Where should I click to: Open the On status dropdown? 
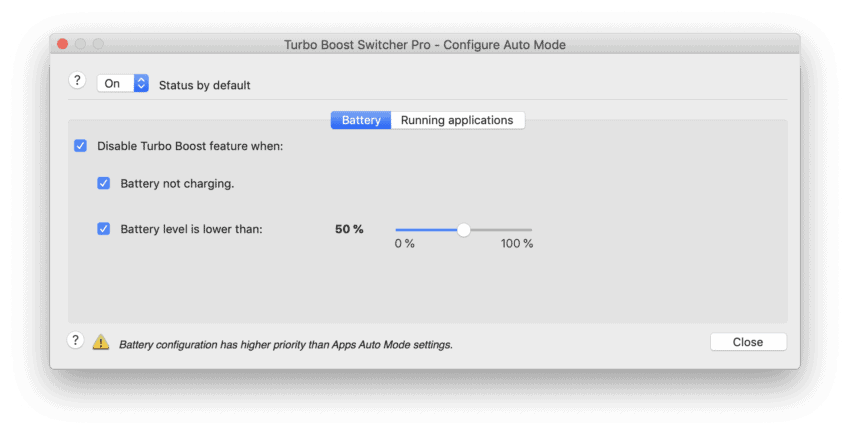point(123,84)
